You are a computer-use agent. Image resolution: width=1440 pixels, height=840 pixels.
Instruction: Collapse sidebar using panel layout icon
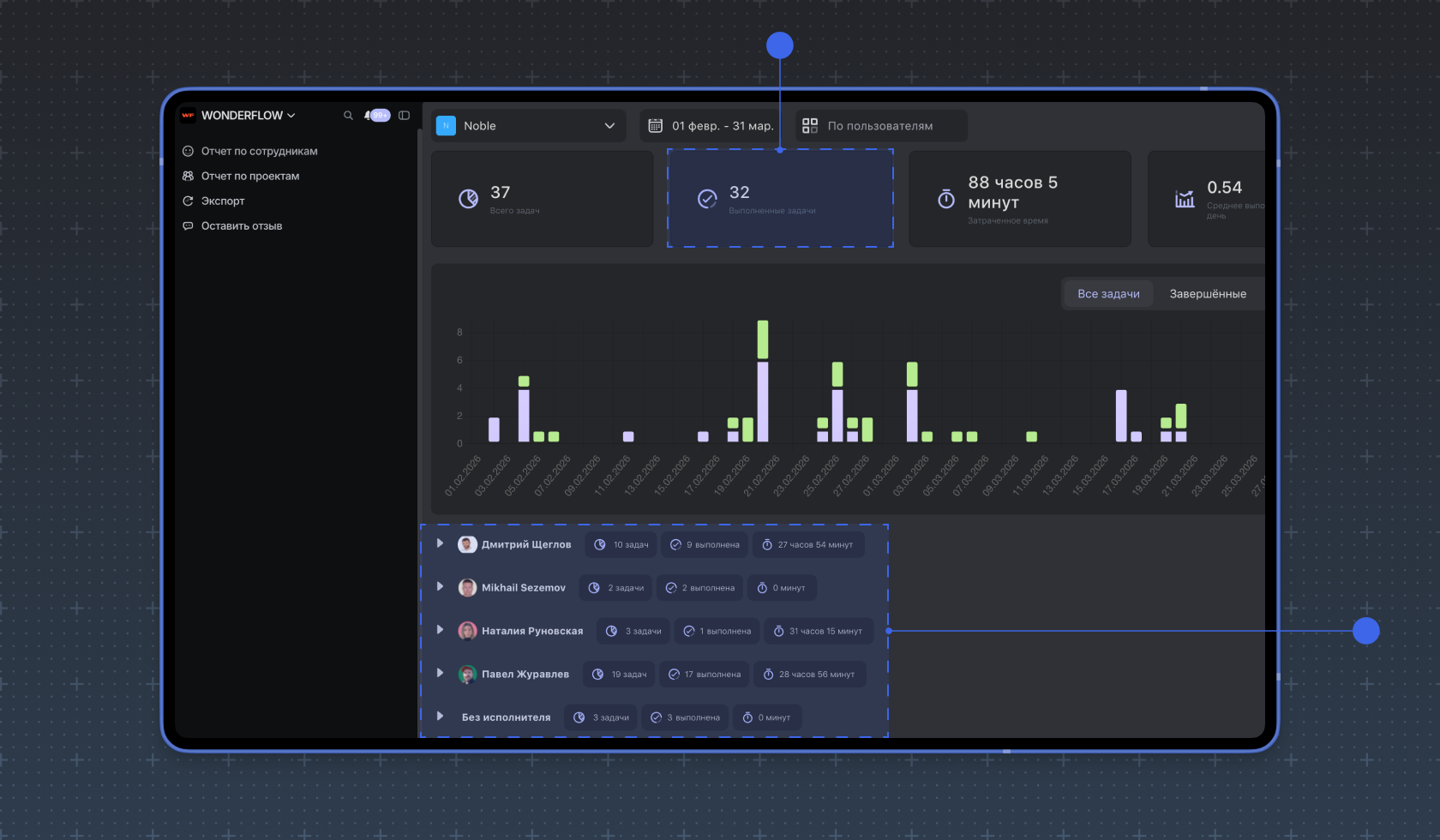pyautogui.click(x=405, y=116)
